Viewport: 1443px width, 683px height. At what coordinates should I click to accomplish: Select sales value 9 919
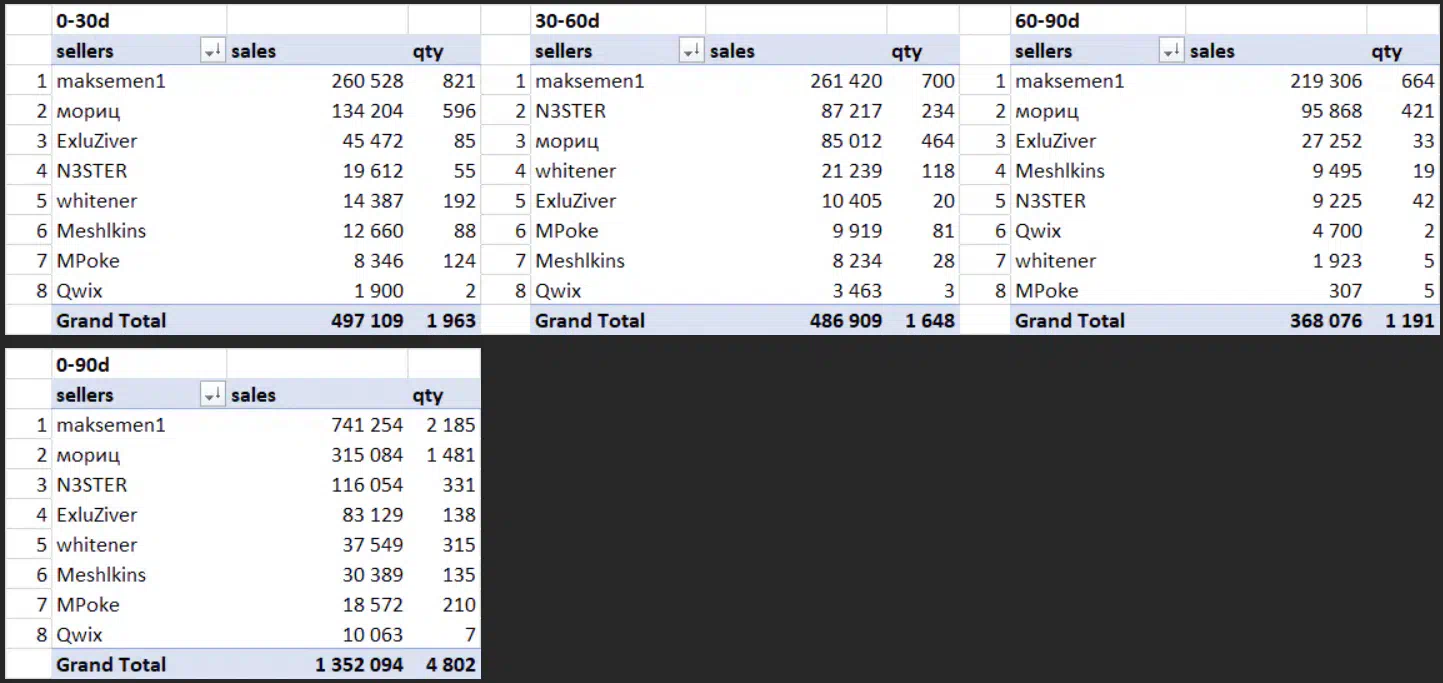[858, 231]
